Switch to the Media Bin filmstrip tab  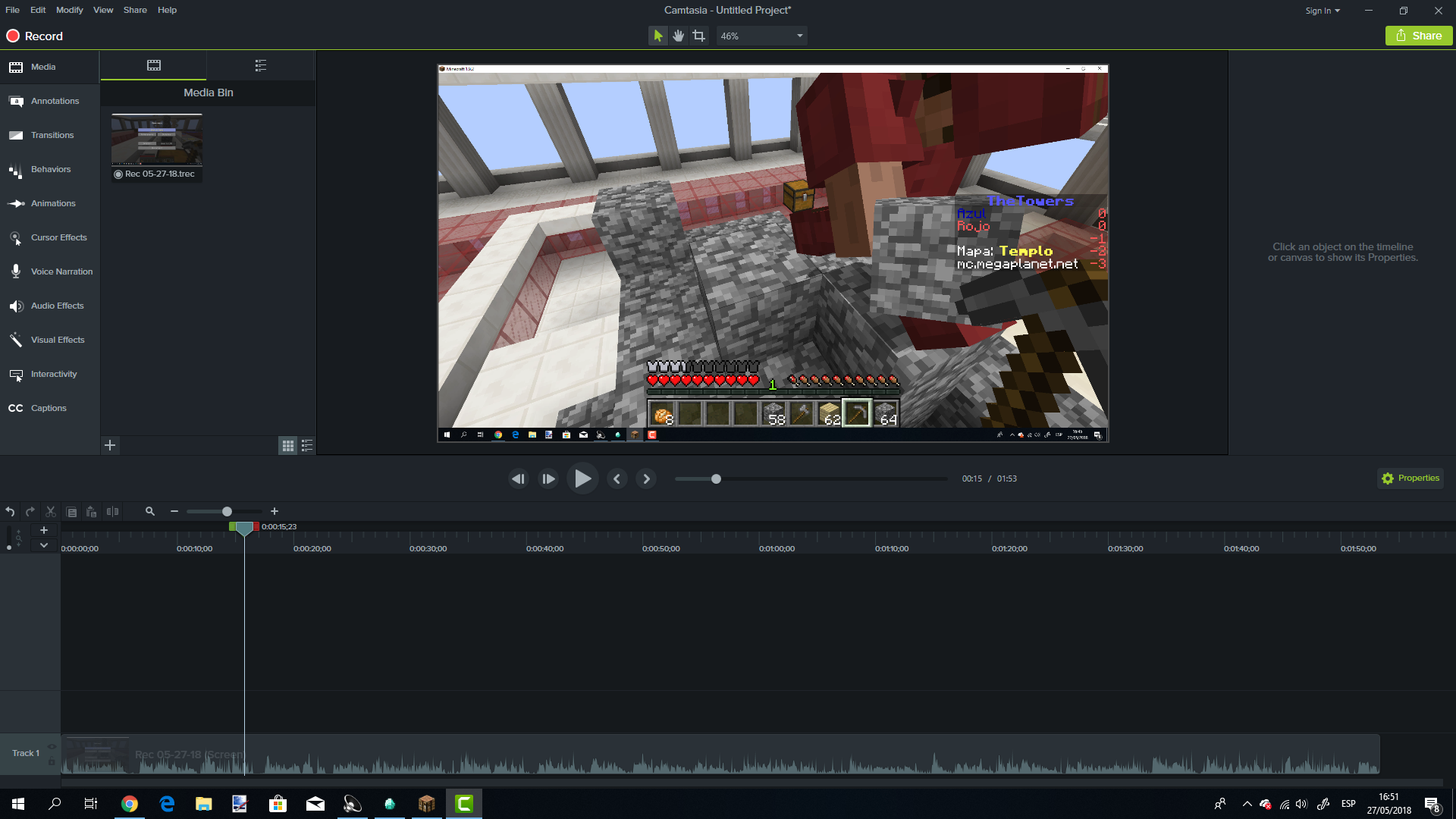(154, 65)
